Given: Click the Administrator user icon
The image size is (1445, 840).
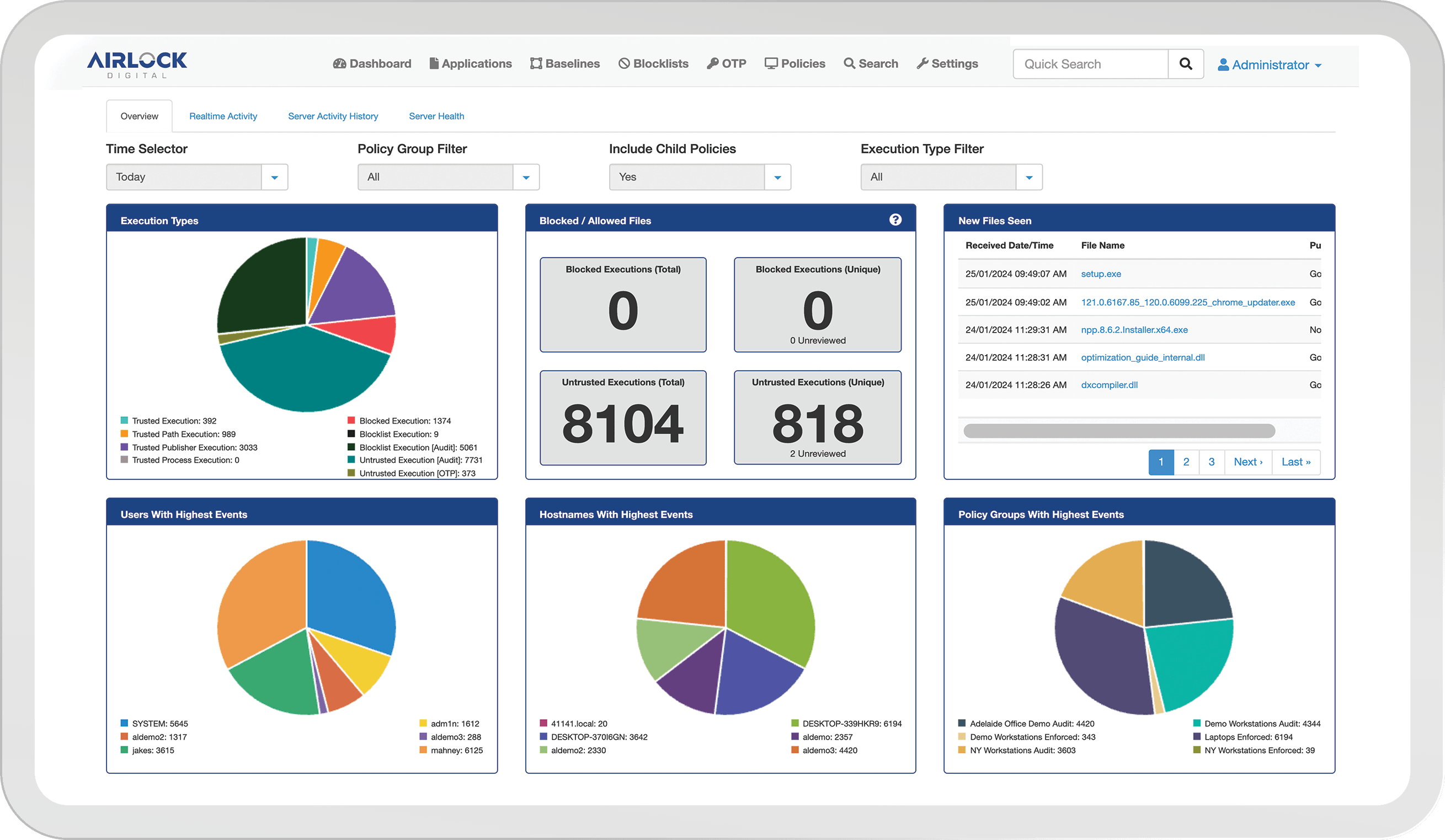Looking at the screenshot, I should click(x=1223, y=65).
